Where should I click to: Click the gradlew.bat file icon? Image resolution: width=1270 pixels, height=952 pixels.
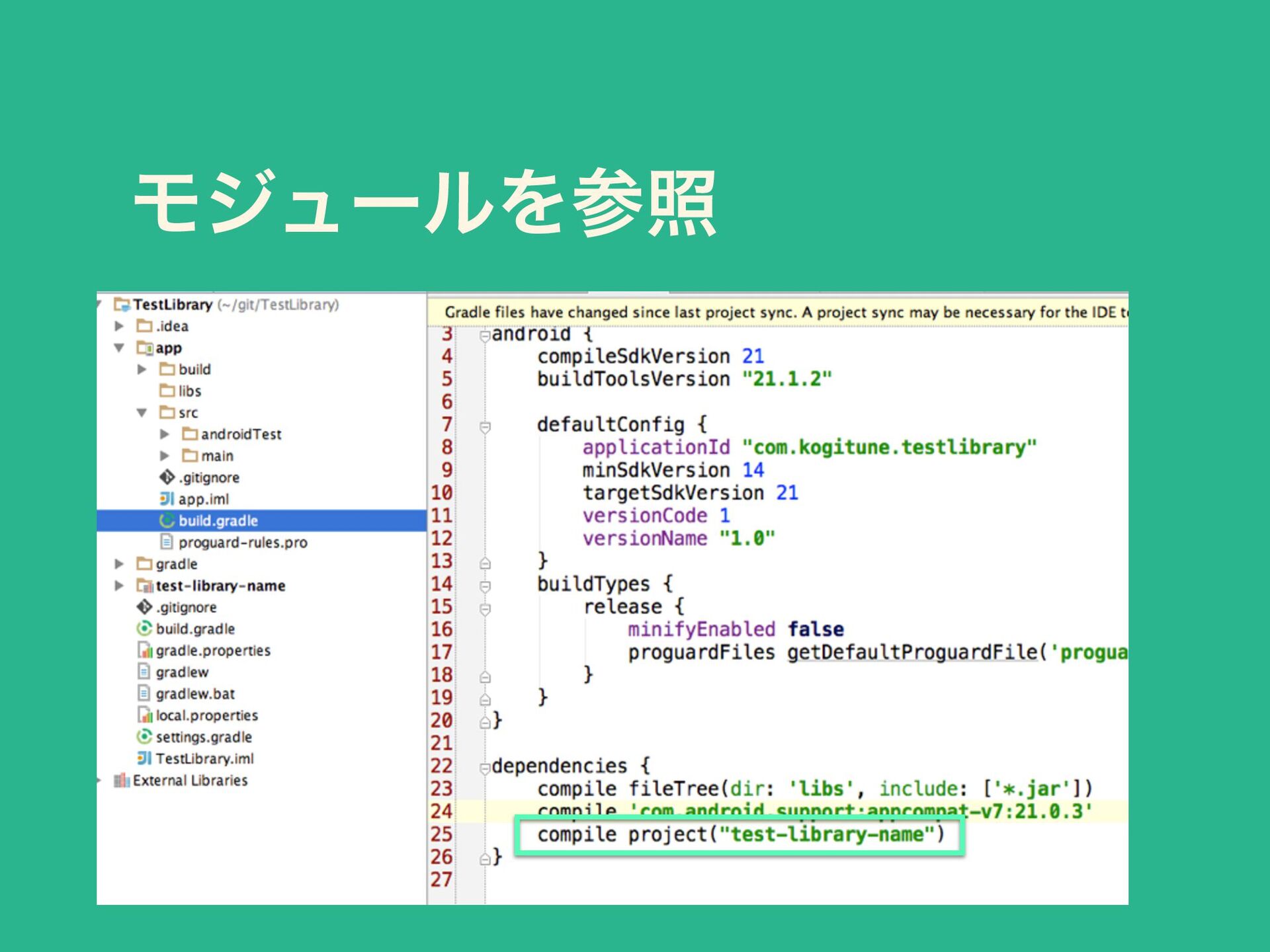[144, 694]
